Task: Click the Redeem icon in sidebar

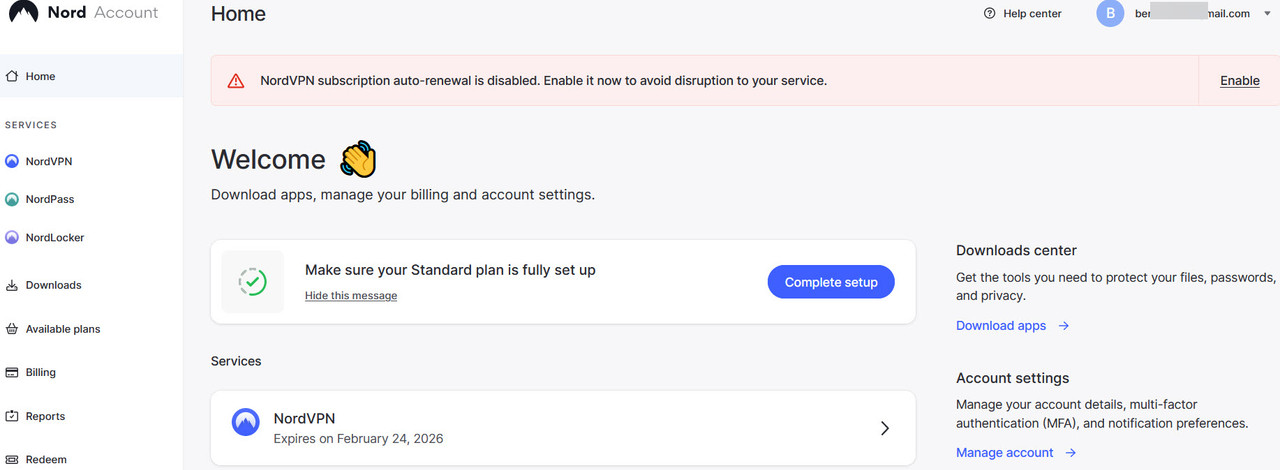Action: pyautogui.click(x=12, y=460)
